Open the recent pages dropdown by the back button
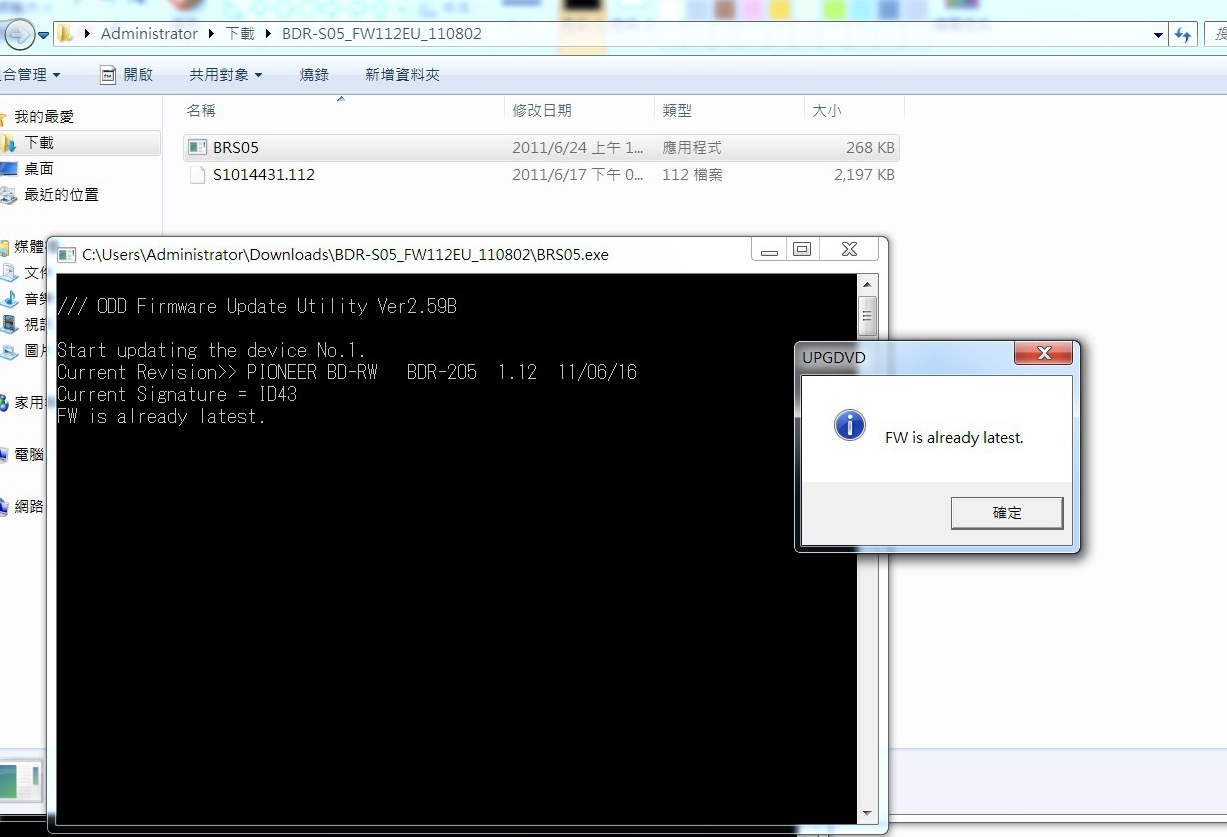Screen dimensions: 1227x837 pyautogui.click(x=44, y=36)
